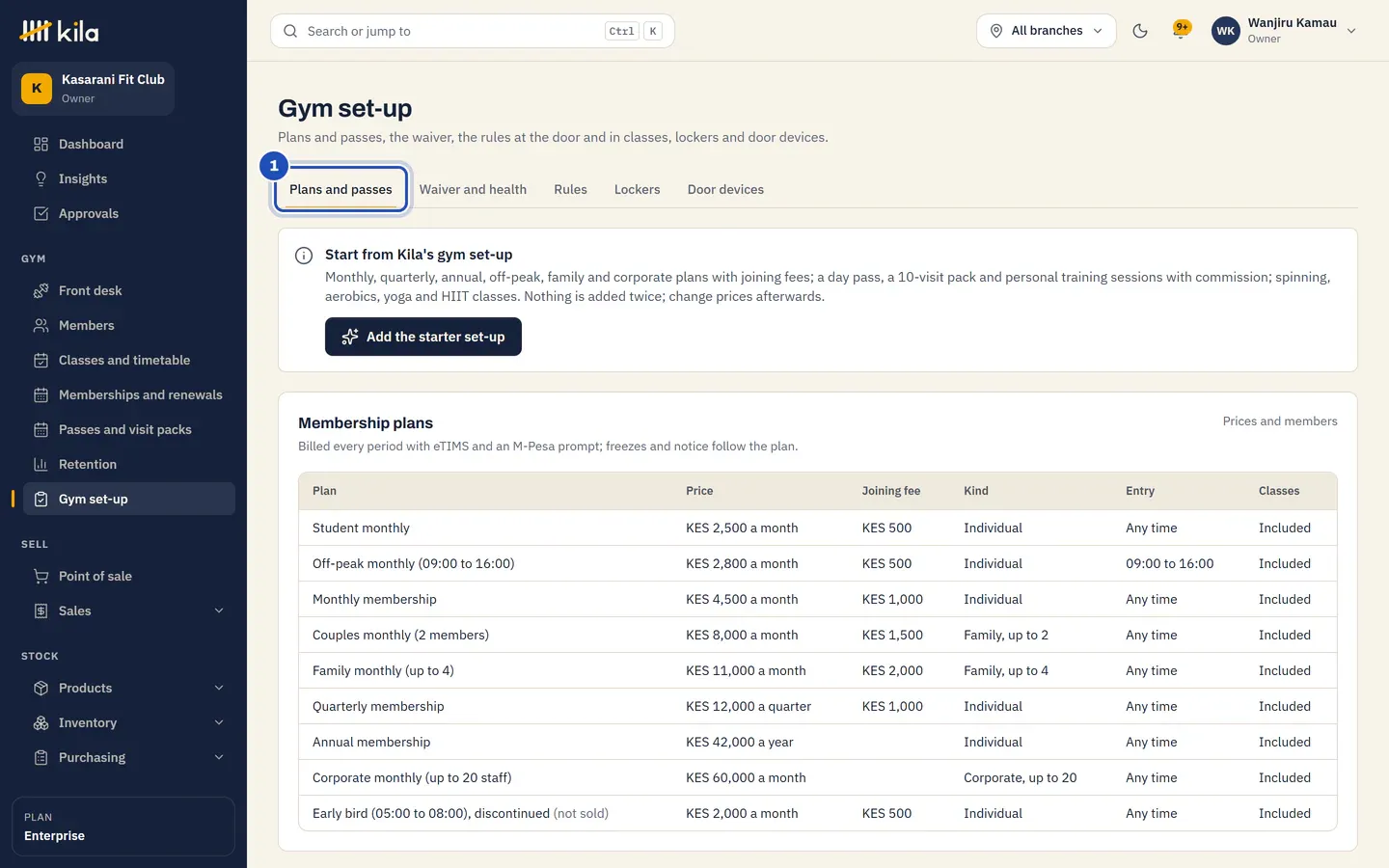Expand the Sales submenu chevron
The image size is (1389, 868).
tap(219, 610)
